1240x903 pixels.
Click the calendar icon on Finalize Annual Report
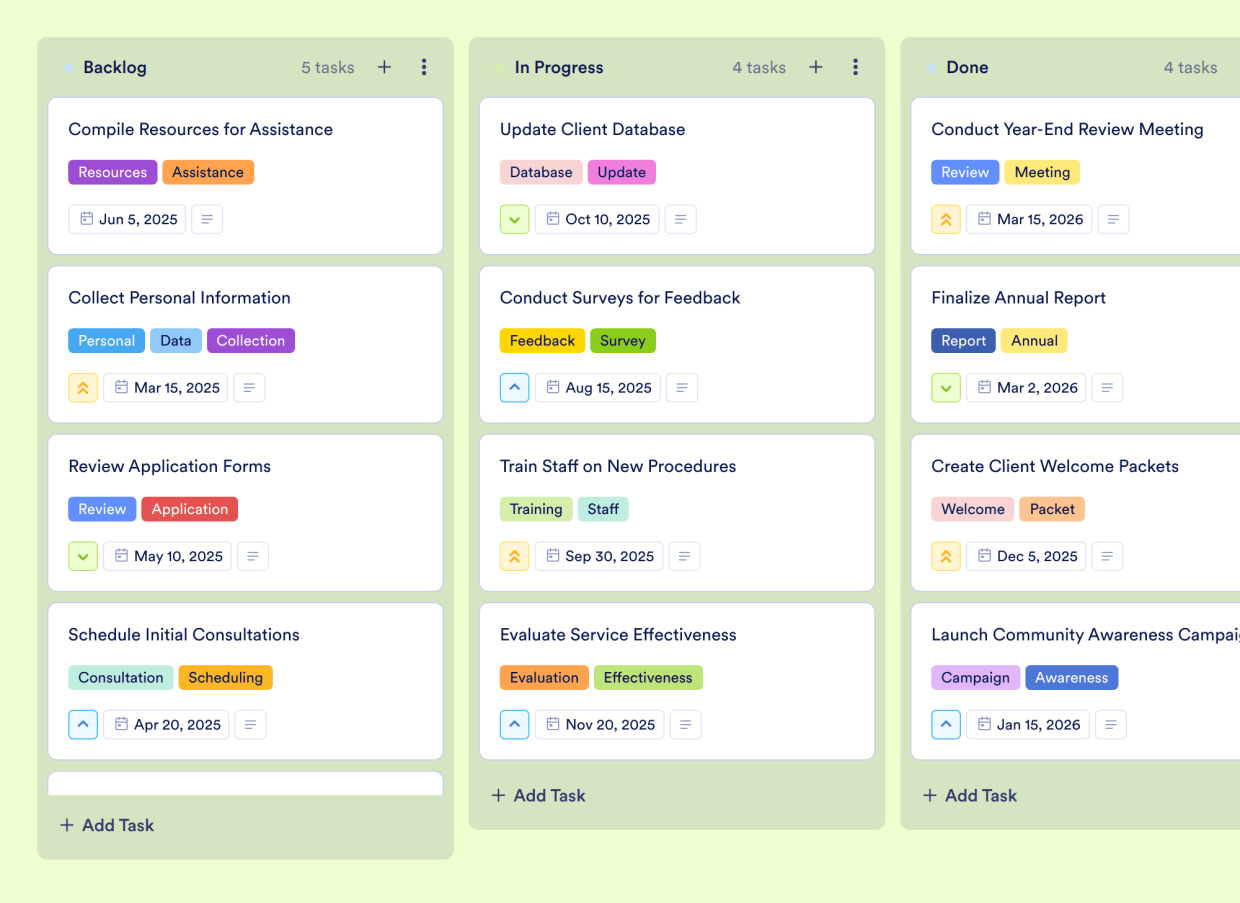[985, 387]
